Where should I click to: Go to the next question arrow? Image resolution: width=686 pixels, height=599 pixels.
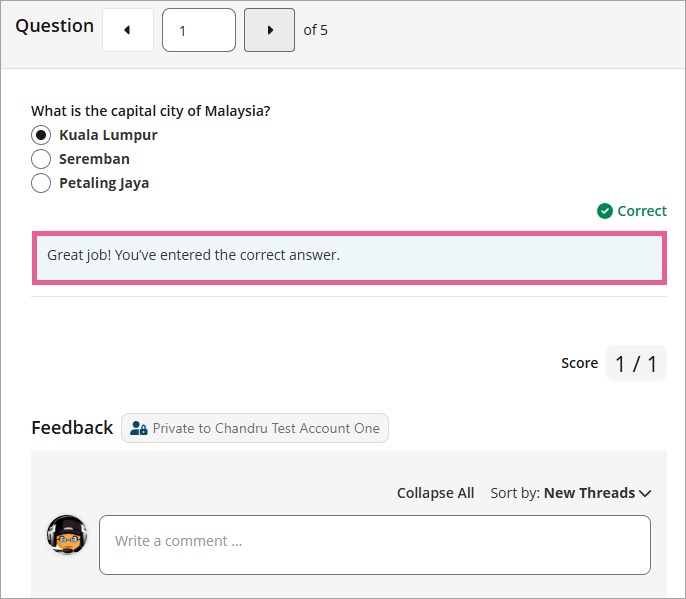[x=270, y=30]
